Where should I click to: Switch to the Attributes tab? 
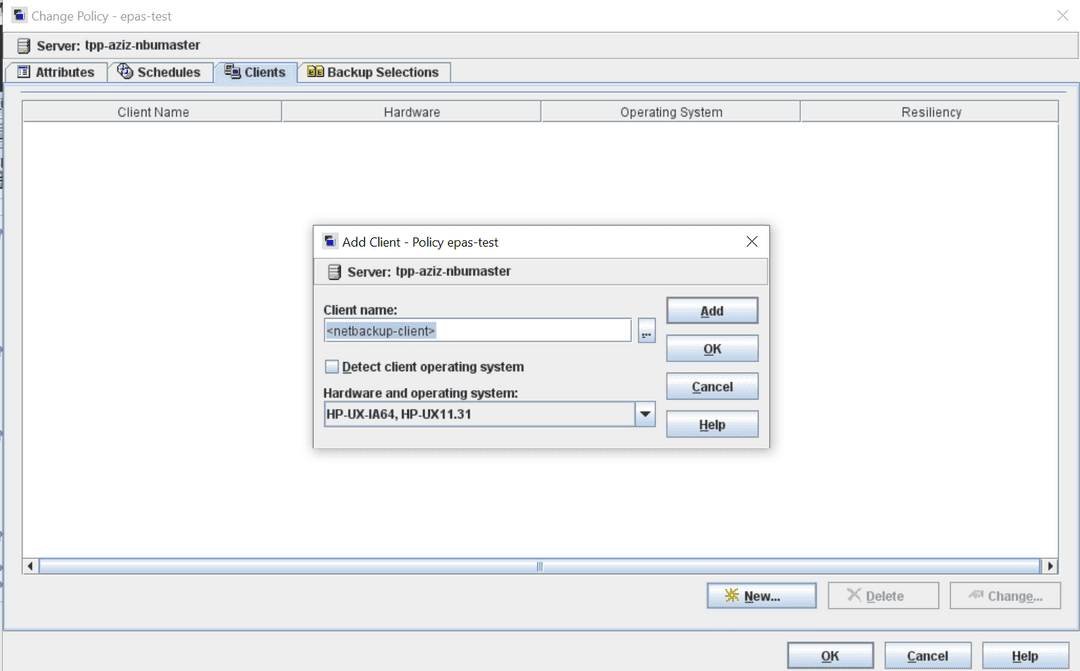click(x=56, y=72)
